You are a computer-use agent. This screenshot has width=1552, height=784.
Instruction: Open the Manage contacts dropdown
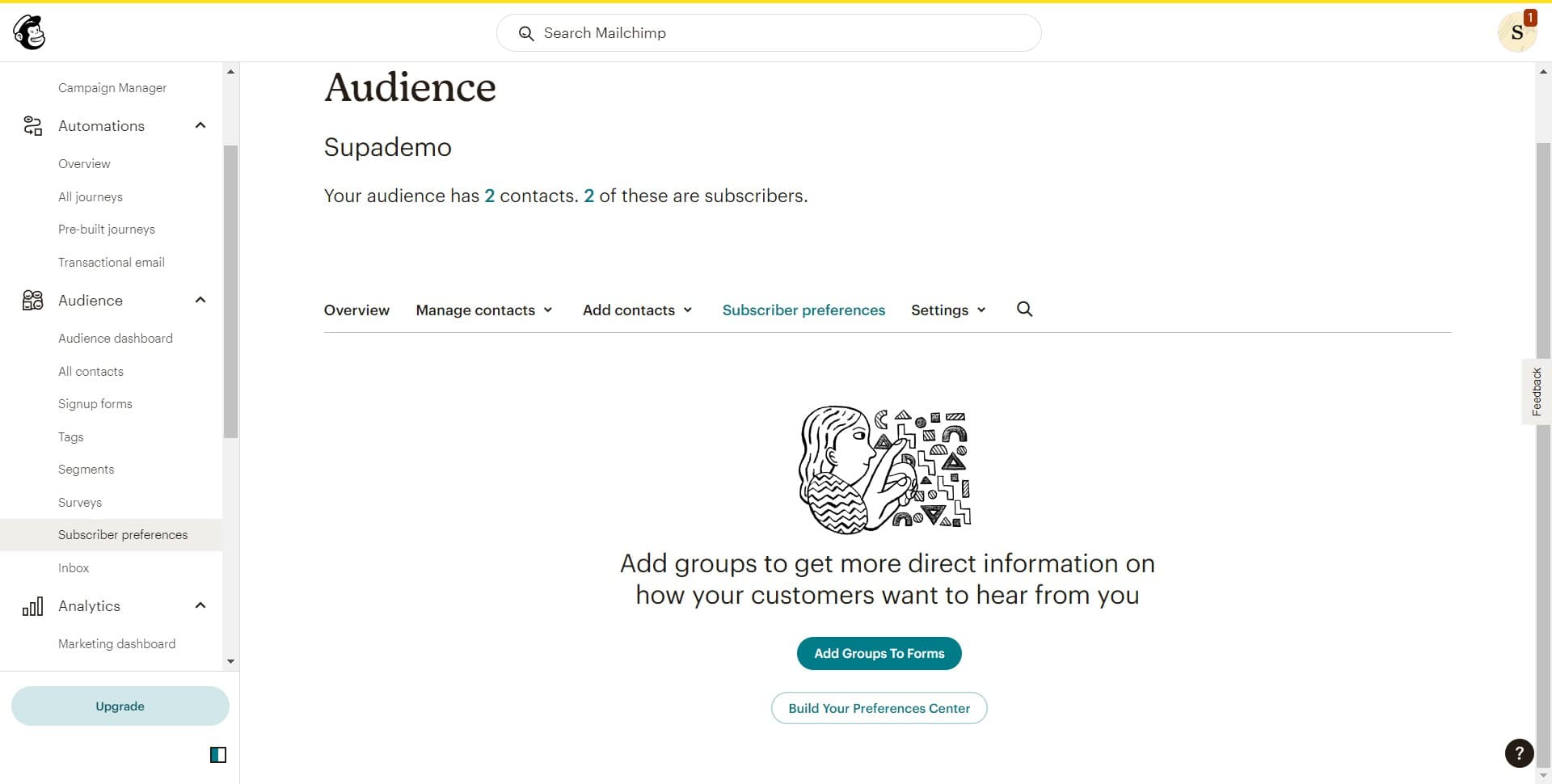[483, 310]
